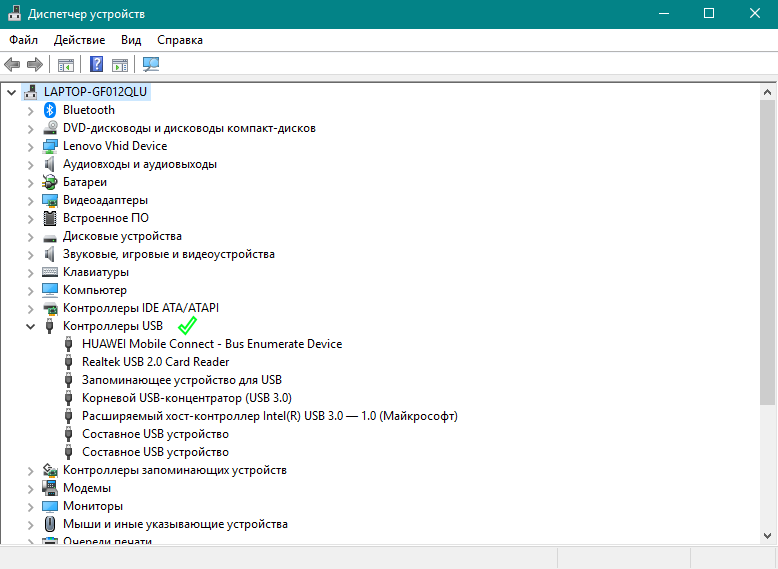
Task: Expand the Компьютер category arrow
Action: click(30, 291)
